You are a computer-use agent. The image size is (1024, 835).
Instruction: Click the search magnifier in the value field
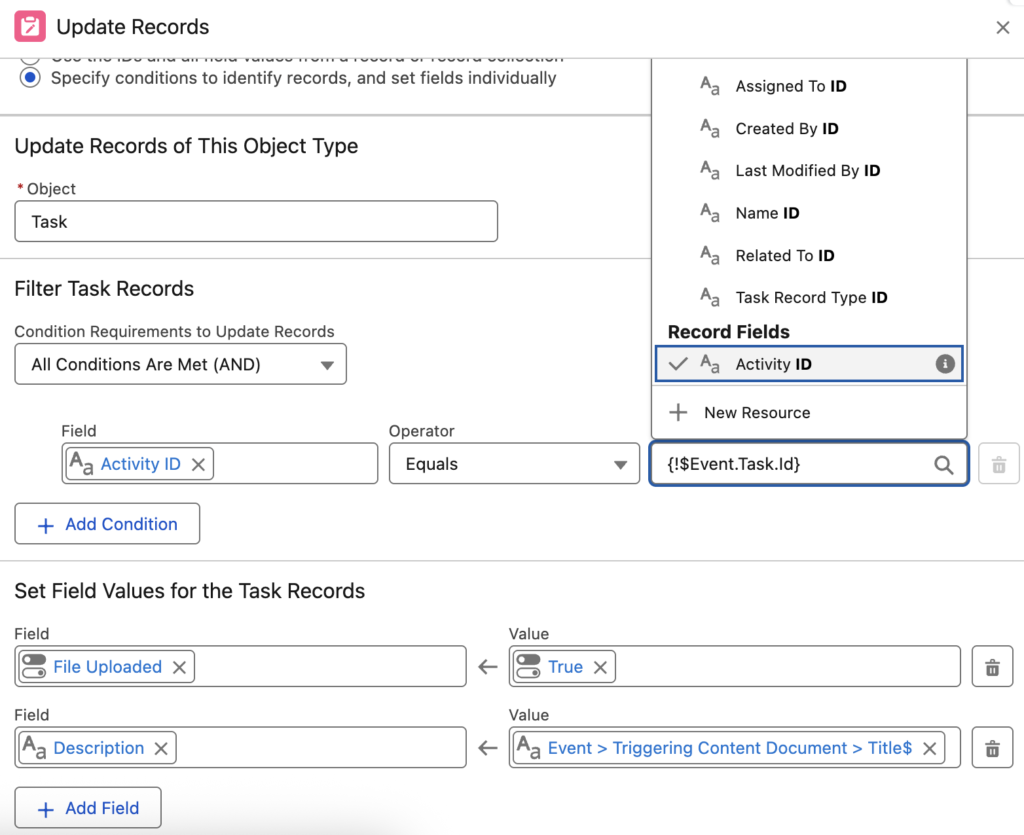coord(943,465)
